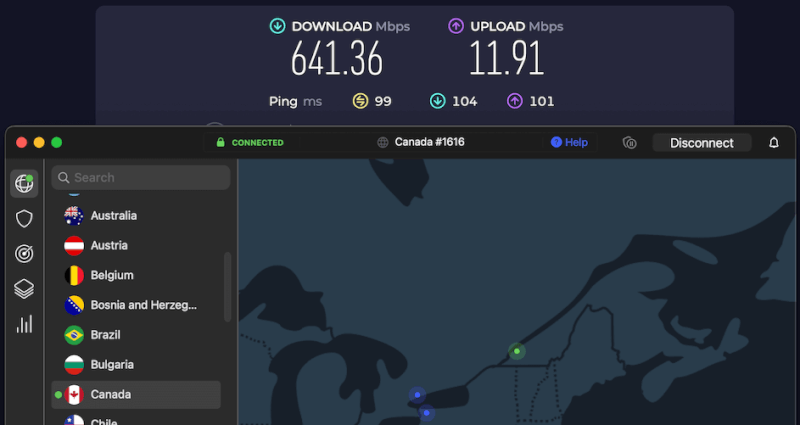
Task: Click the Austria flag icon
Action: [74, 245]
